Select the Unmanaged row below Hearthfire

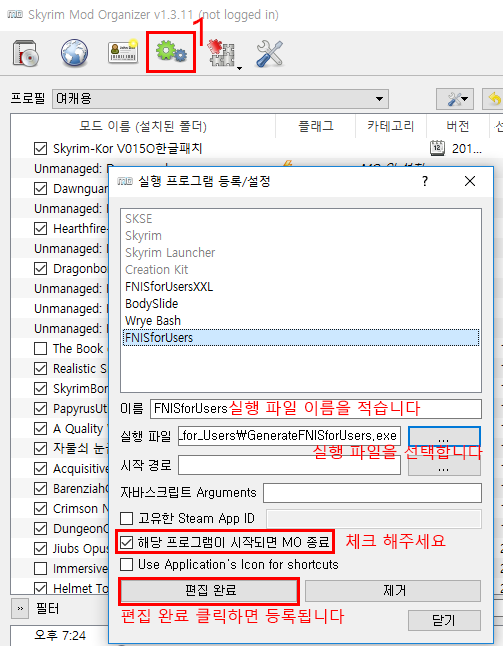60,249
